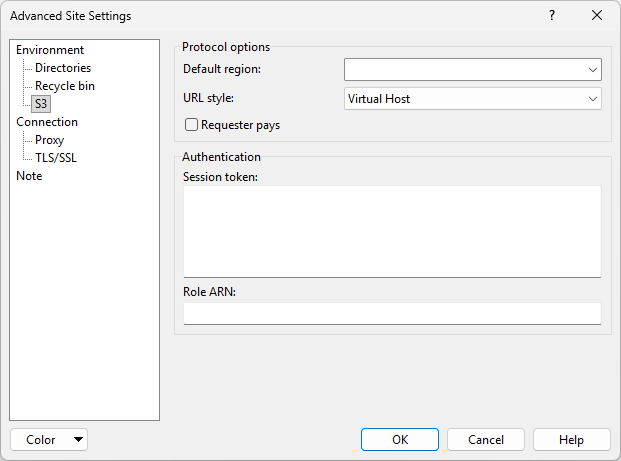Open the URL style combo box
Viewport: 621px width, 461px height.
pyautogui.click(x=472, y=99)
